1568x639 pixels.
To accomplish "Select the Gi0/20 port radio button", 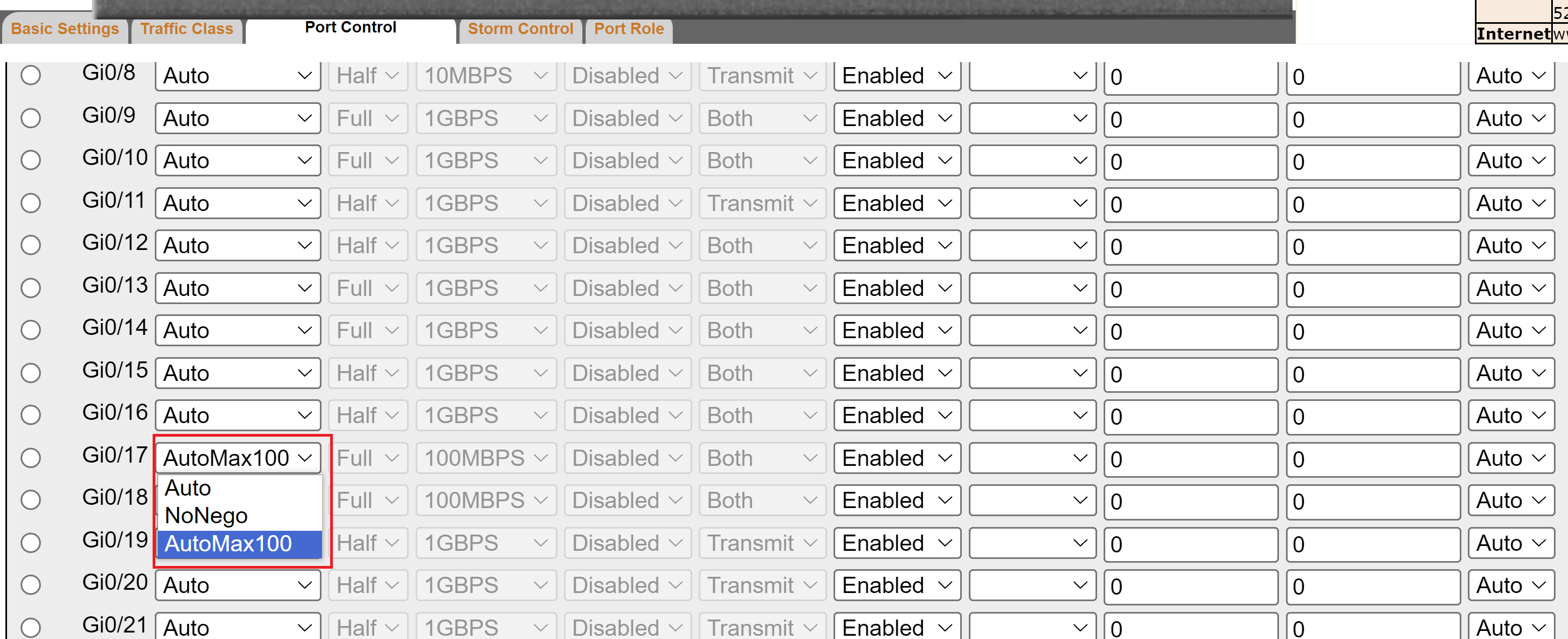I will pos(30,585).
